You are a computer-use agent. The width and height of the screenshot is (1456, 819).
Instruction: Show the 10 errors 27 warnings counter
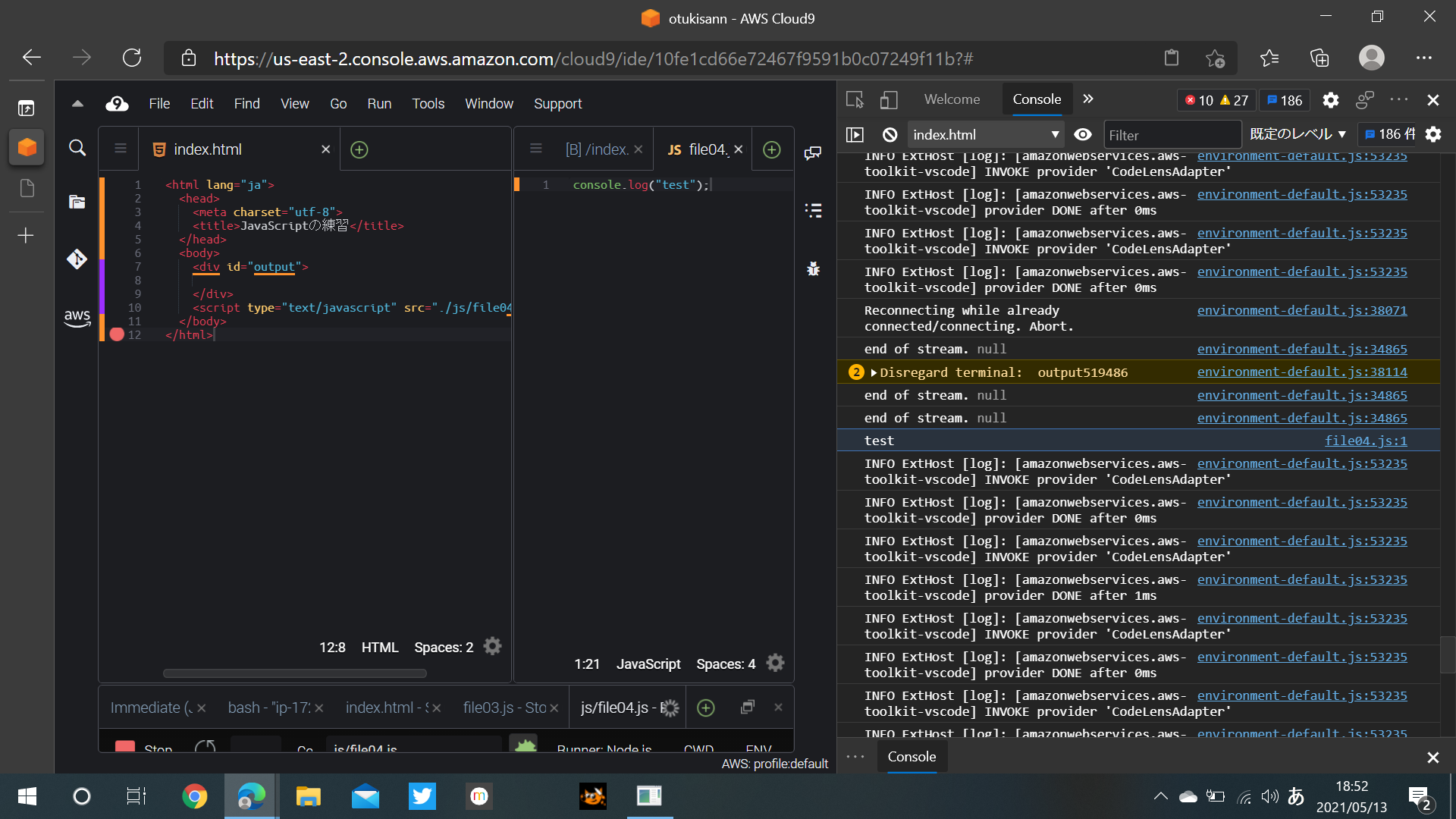tap(1216, 100)
